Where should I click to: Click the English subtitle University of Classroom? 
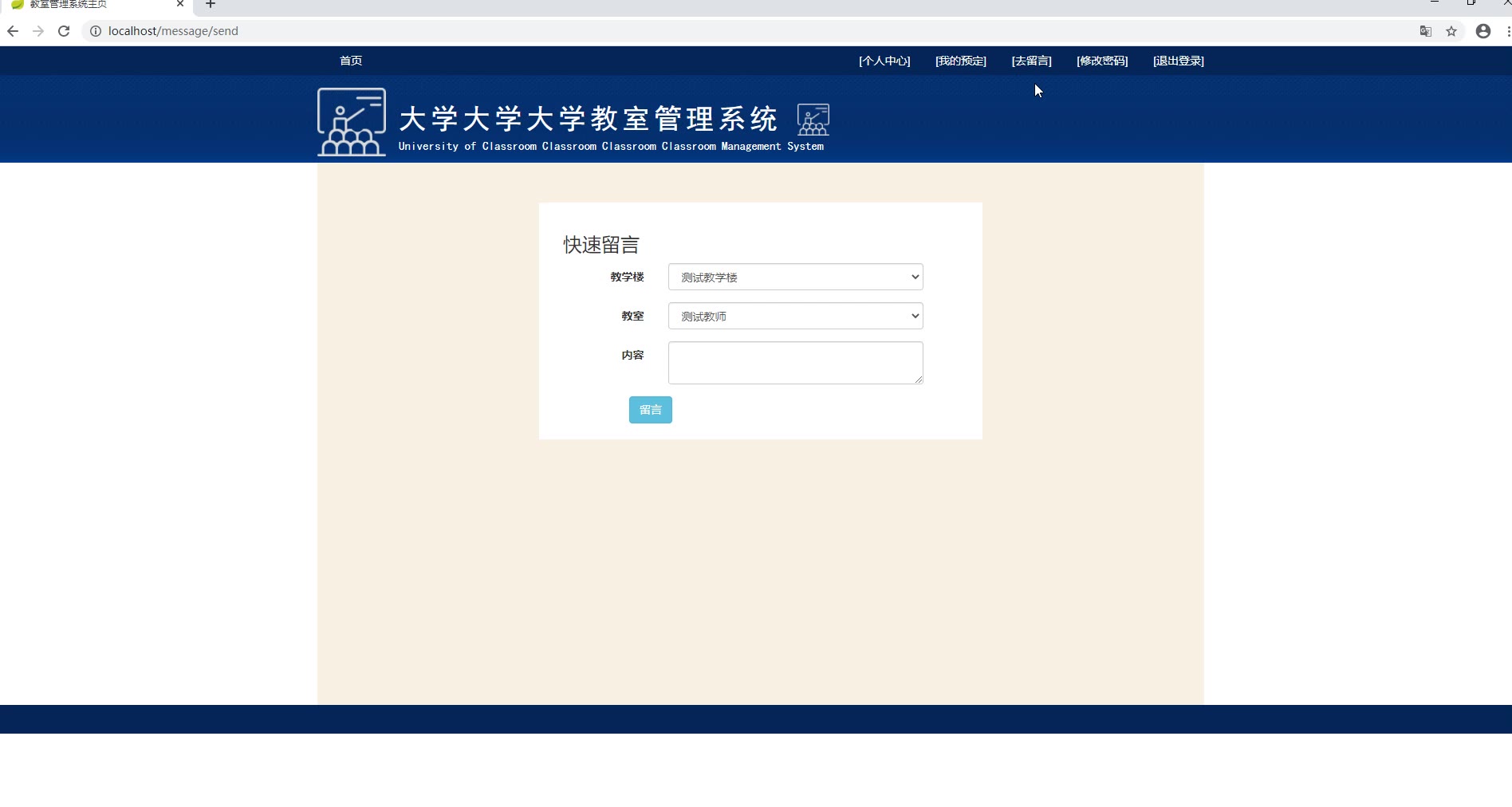tap(611, 146)
